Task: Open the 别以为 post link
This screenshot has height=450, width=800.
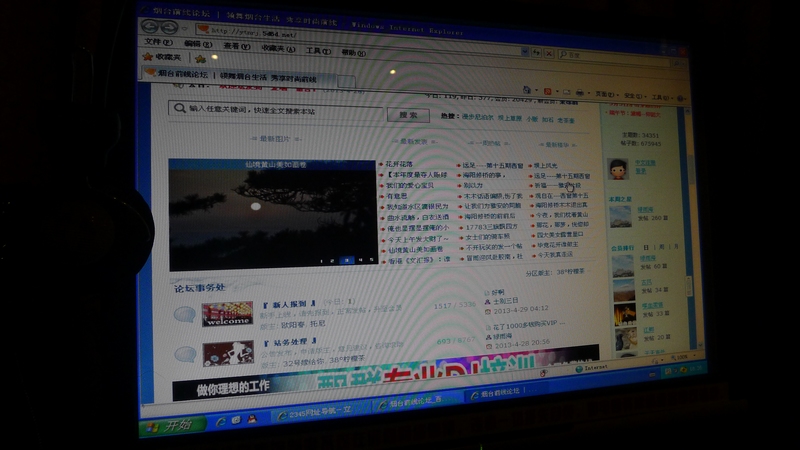Action: 473,186
